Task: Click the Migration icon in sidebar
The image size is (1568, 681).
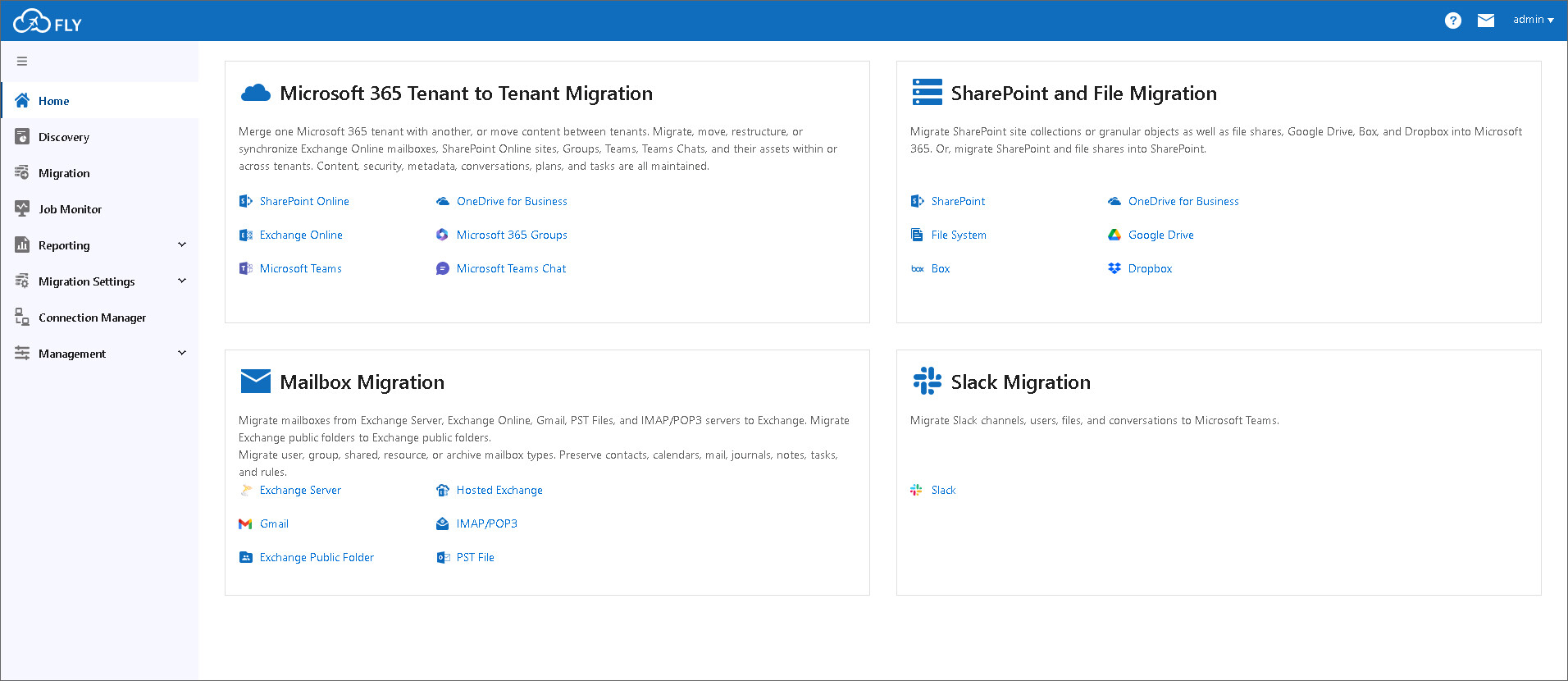Action: (x=22, y=173)
